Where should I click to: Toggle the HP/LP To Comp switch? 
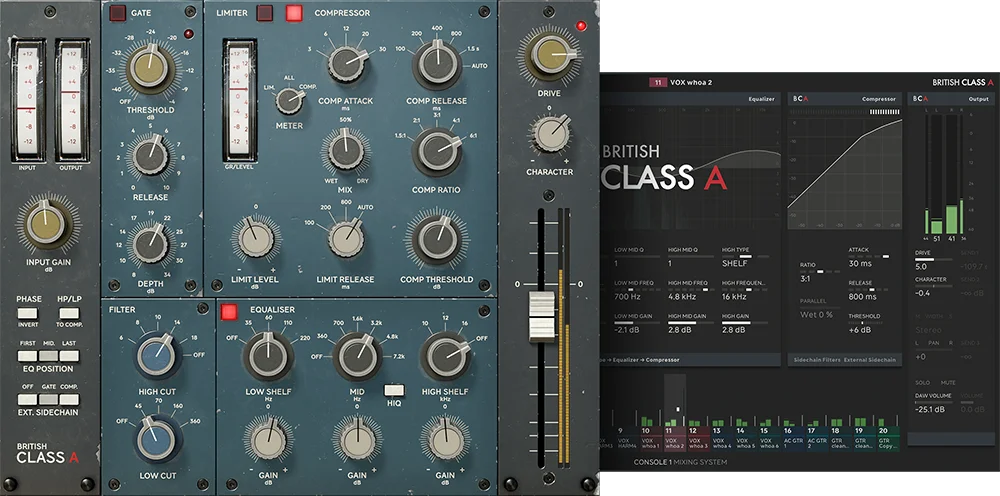click(x=69, y=313)
